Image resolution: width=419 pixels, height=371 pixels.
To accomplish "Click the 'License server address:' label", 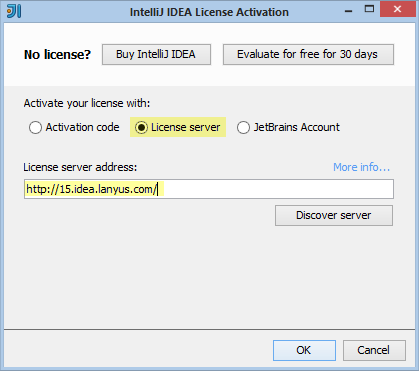I will [x=80, y=167].
